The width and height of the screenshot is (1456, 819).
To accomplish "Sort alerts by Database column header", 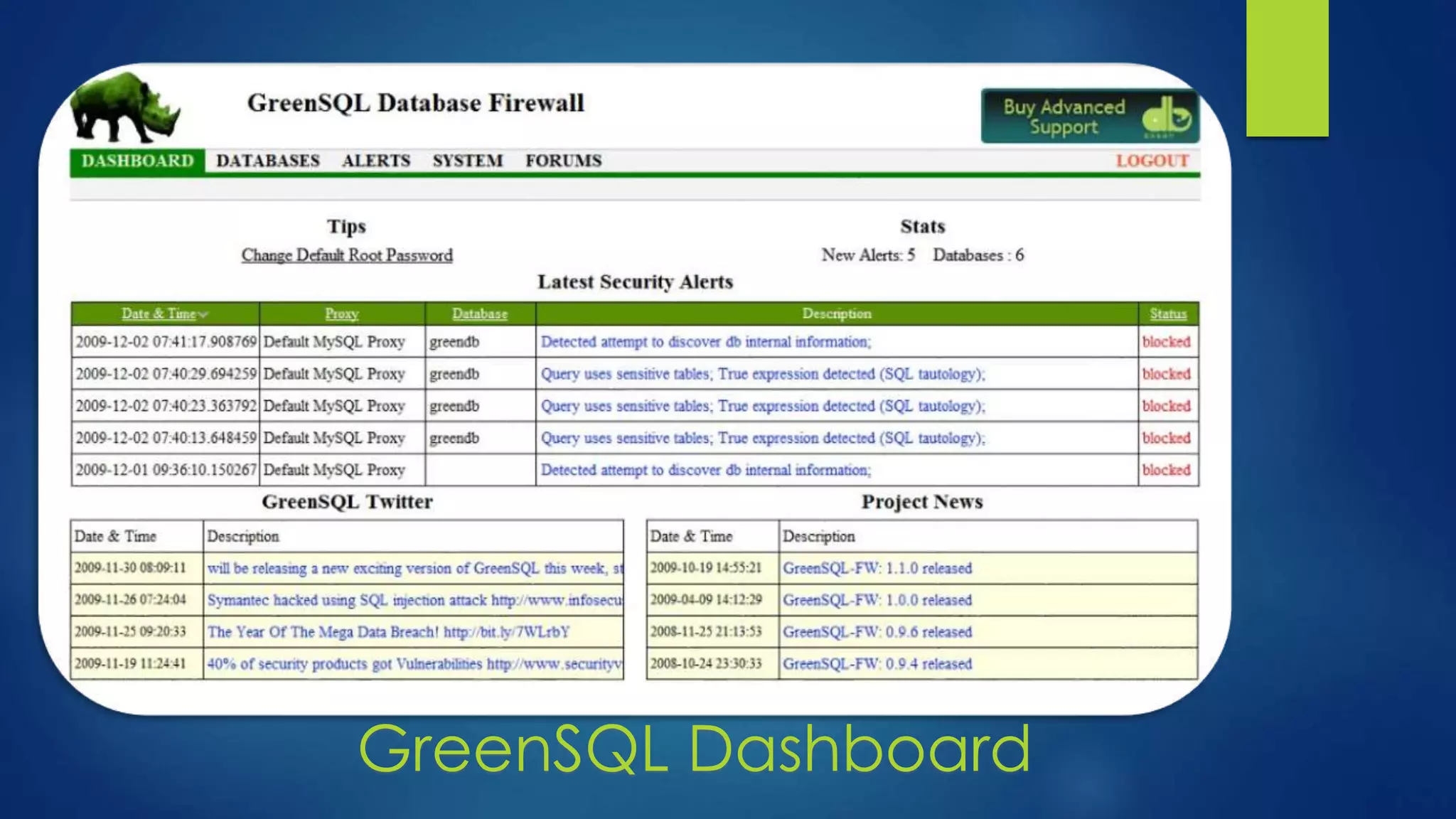I will tap(480, 314).
